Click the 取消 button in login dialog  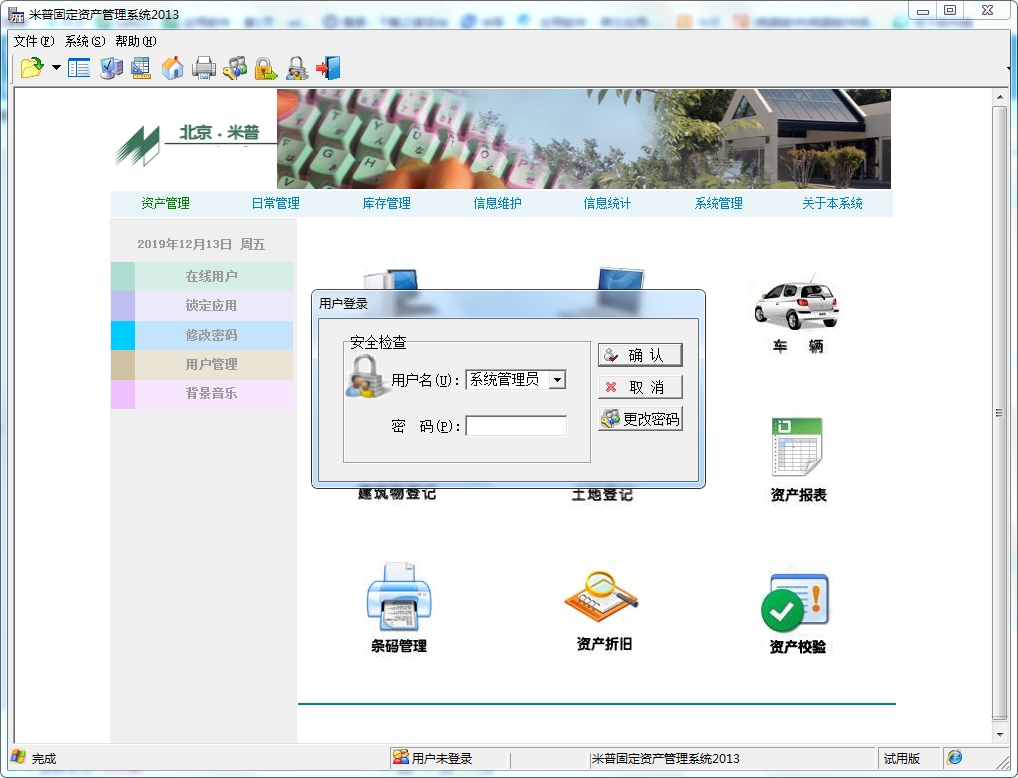tap(640, 387)
